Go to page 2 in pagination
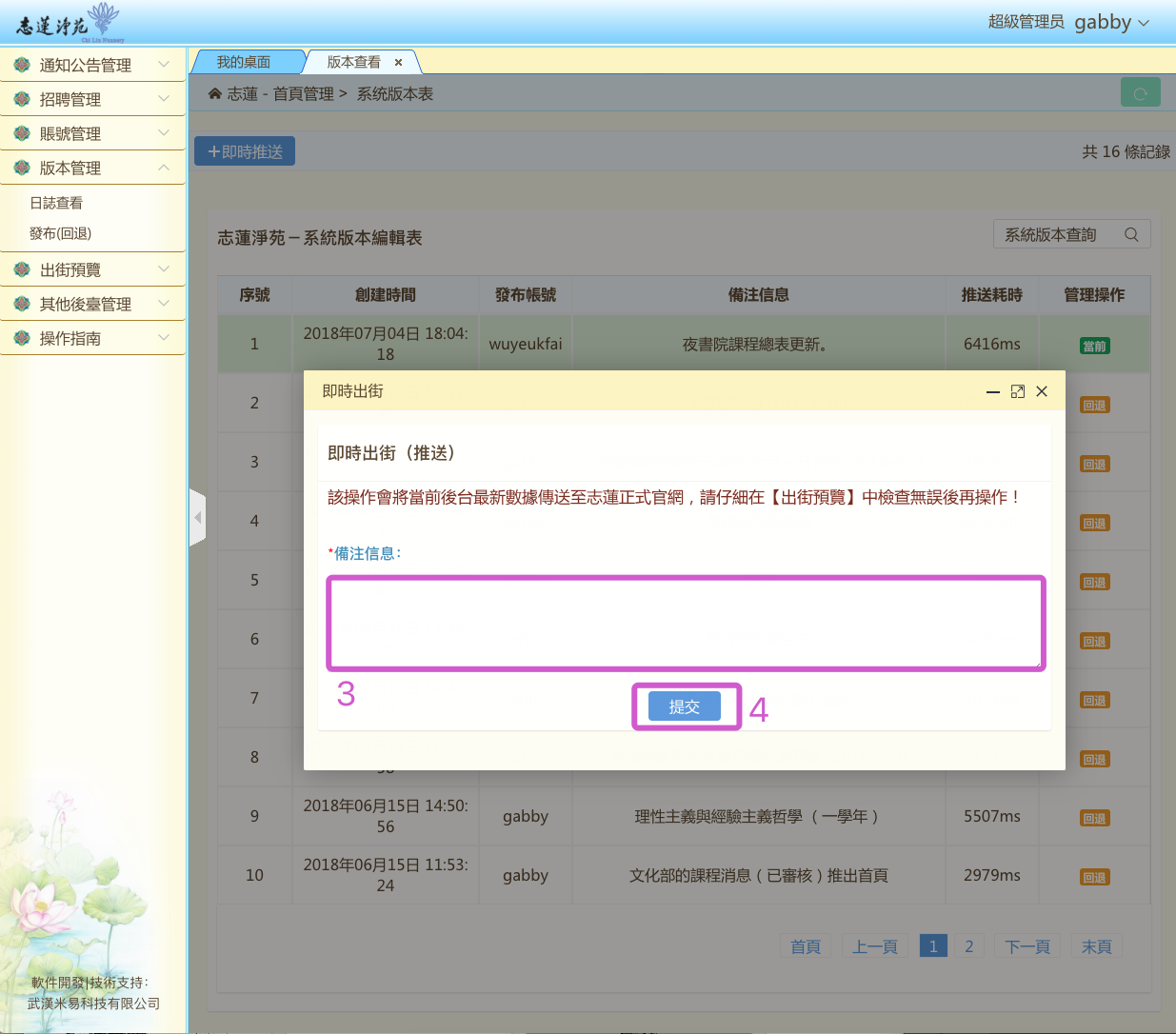The height and width of the screenshot is (1034, 1176). pos(968,946)
